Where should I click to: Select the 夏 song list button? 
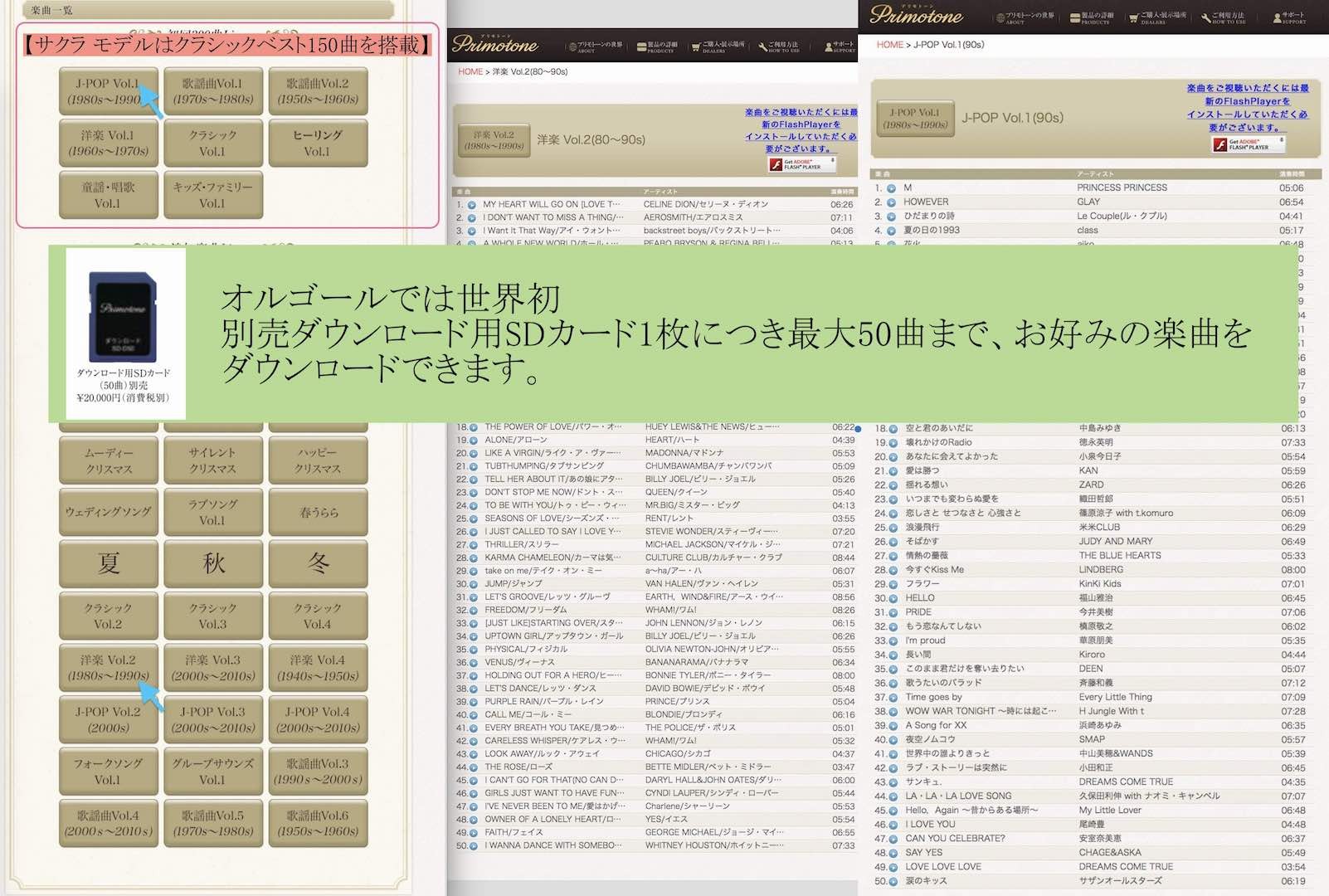pos(109,563)
